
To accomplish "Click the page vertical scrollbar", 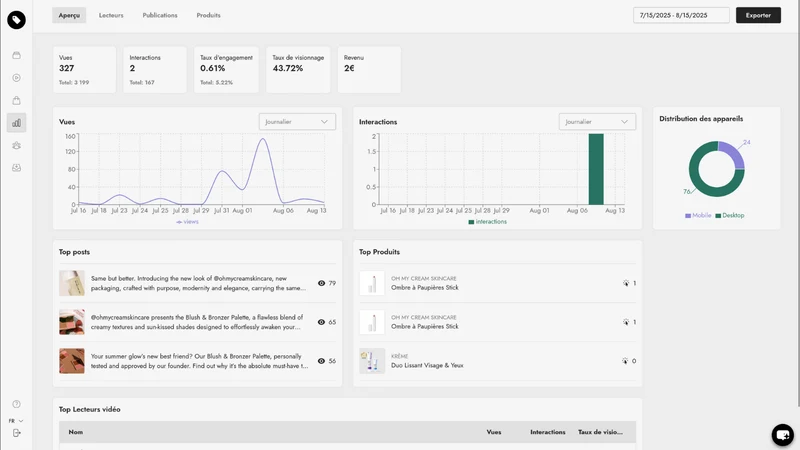I will point(797,204).
